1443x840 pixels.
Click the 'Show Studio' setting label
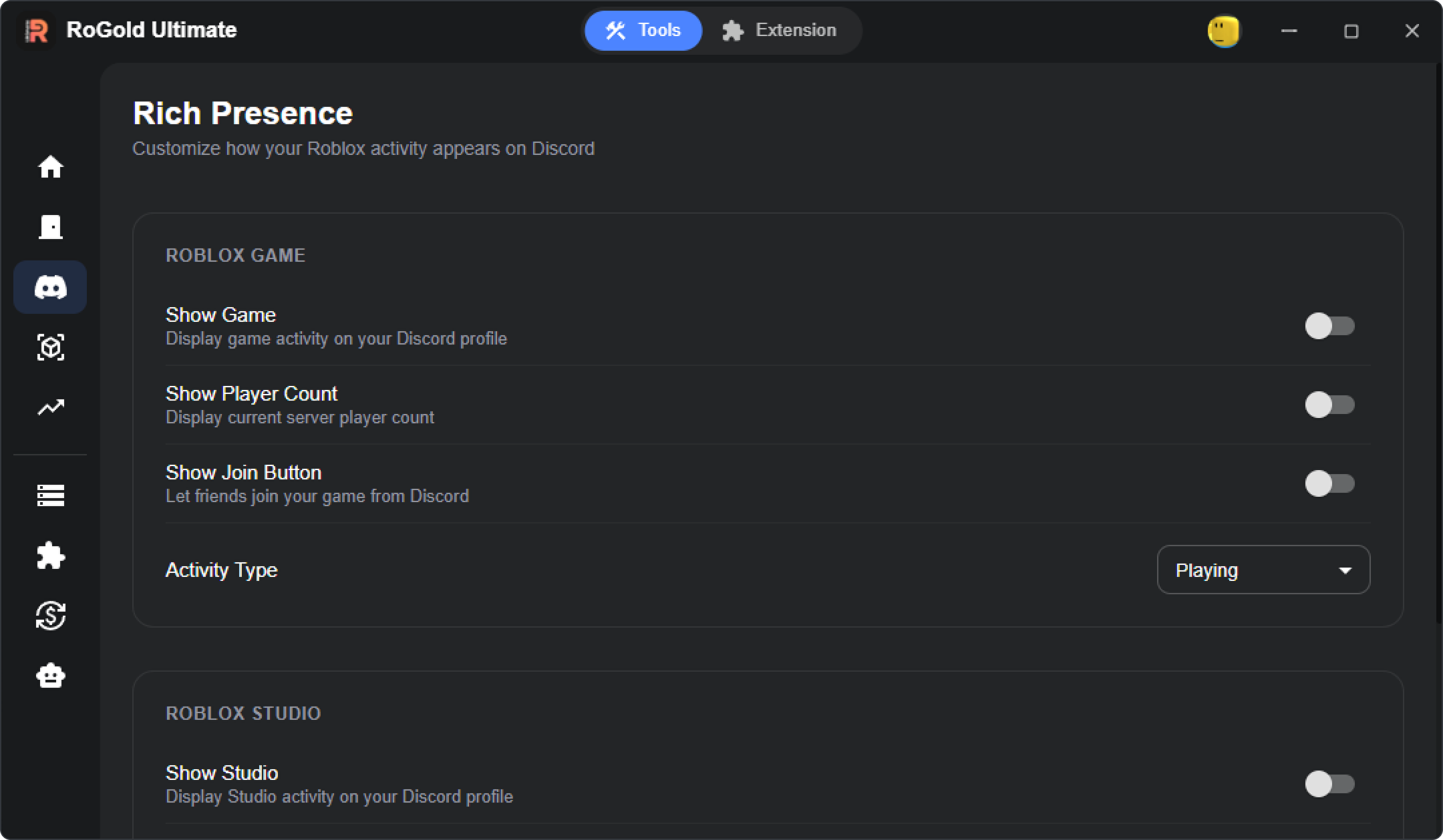pyautogui.click(x=222, y=773)
